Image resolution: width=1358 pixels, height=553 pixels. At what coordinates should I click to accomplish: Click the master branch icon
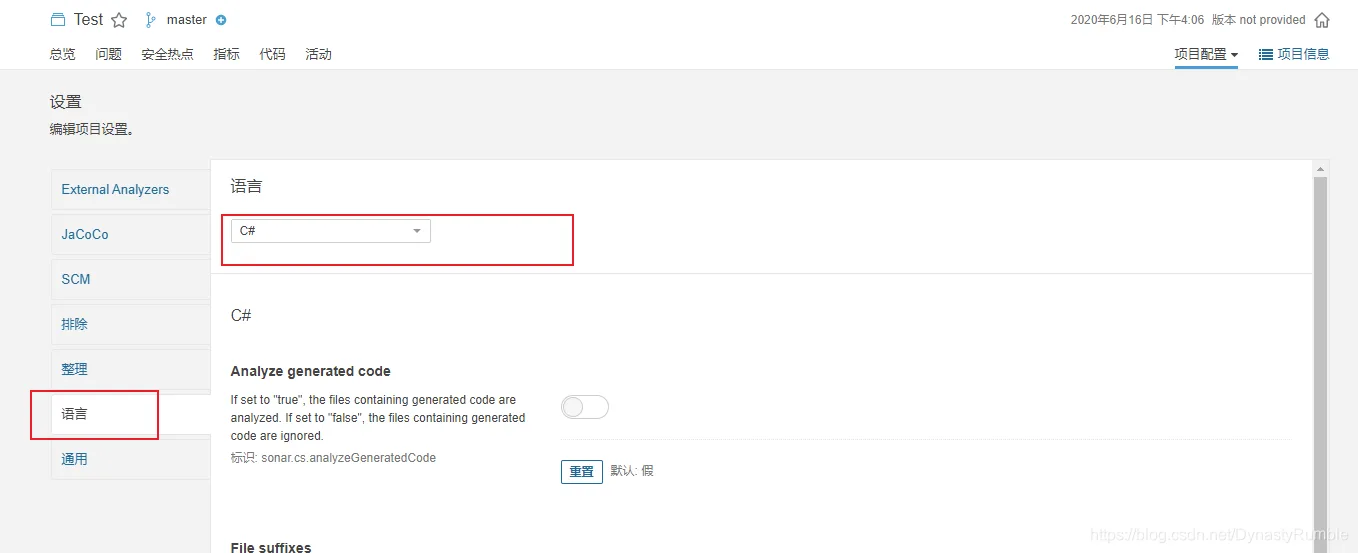click(151, 20)
